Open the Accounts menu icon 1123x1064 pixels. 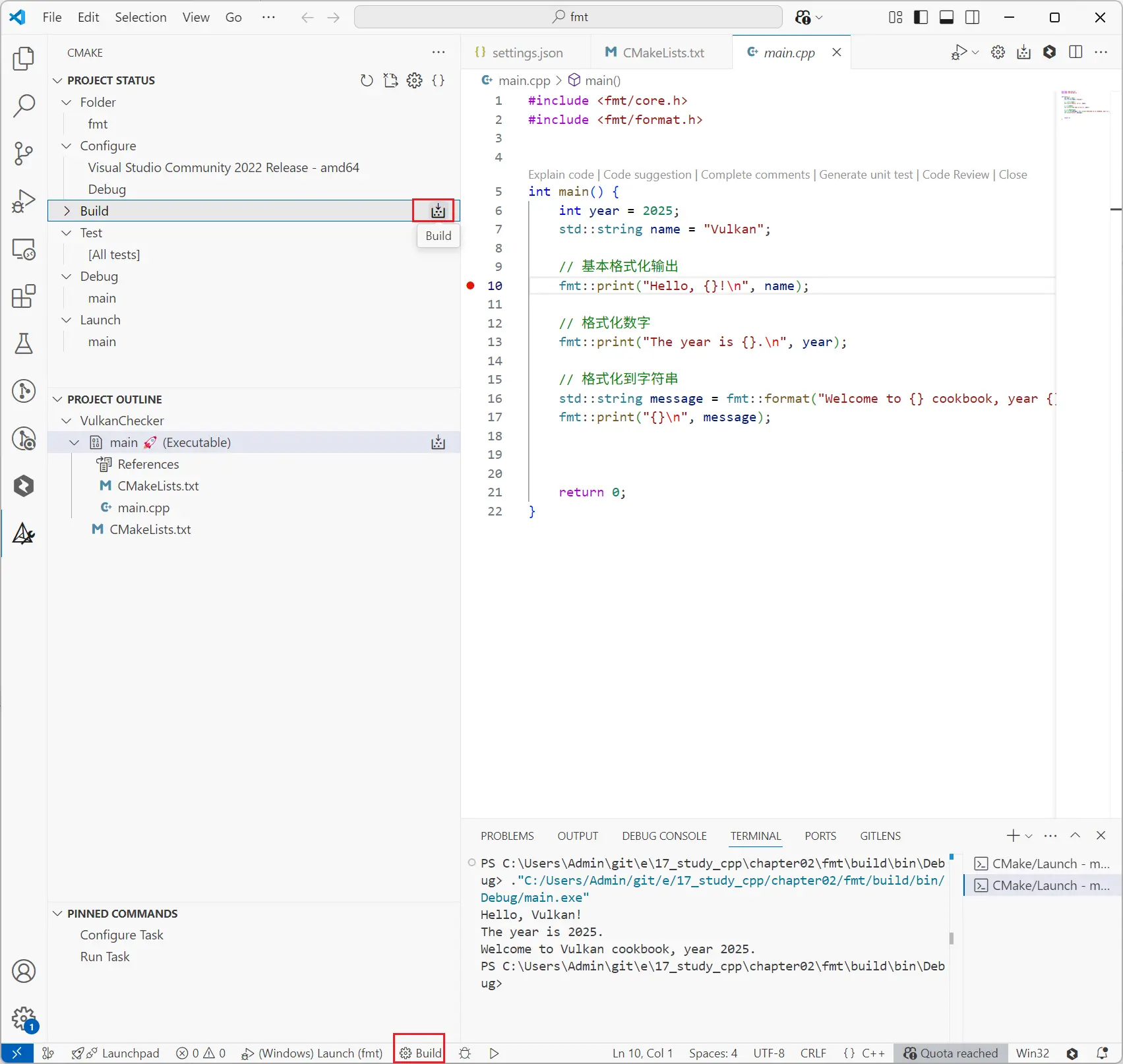point(24,971)
